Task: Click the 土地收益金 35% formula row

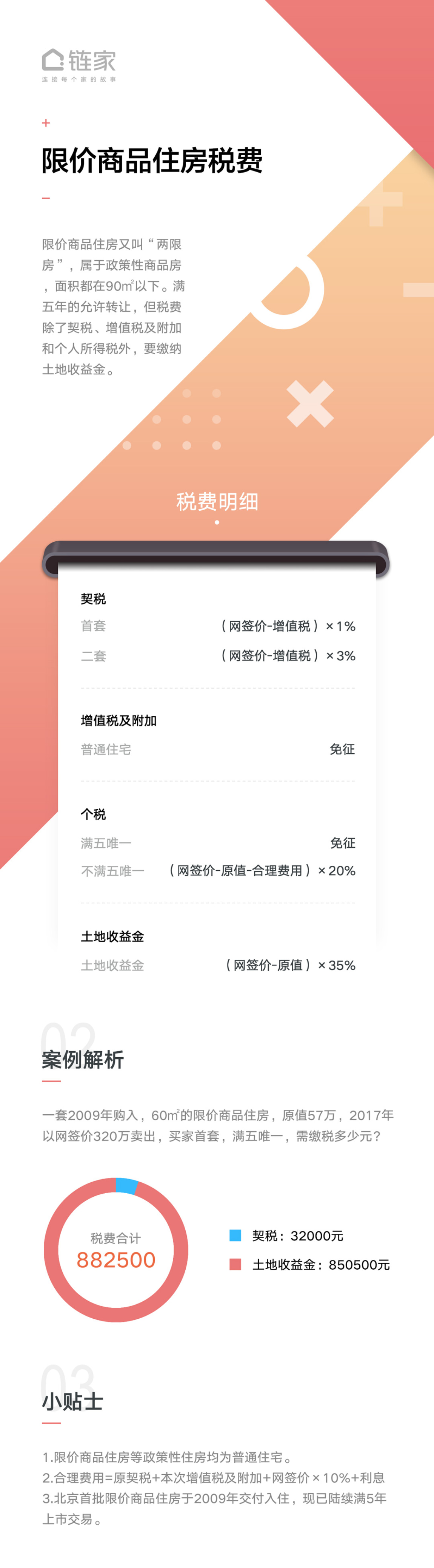Action: (218, 965)
